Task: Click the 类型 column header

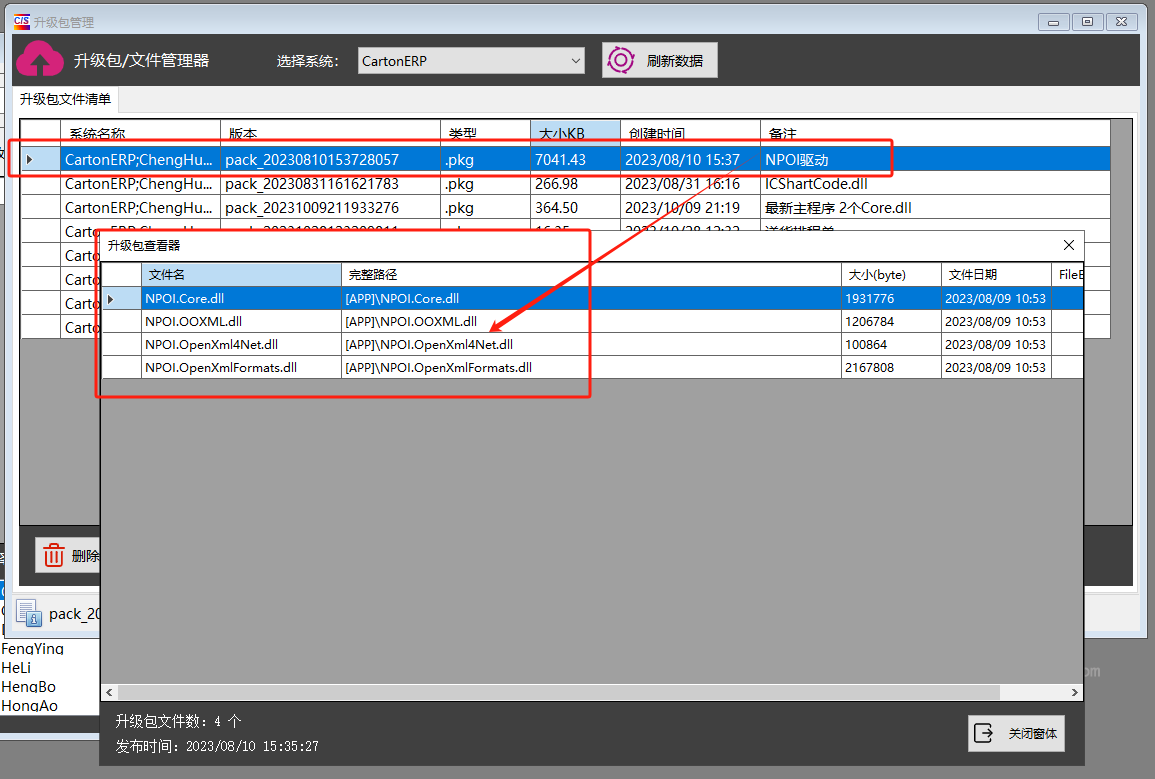Action: pyautogui.click(x=485, y=133)
